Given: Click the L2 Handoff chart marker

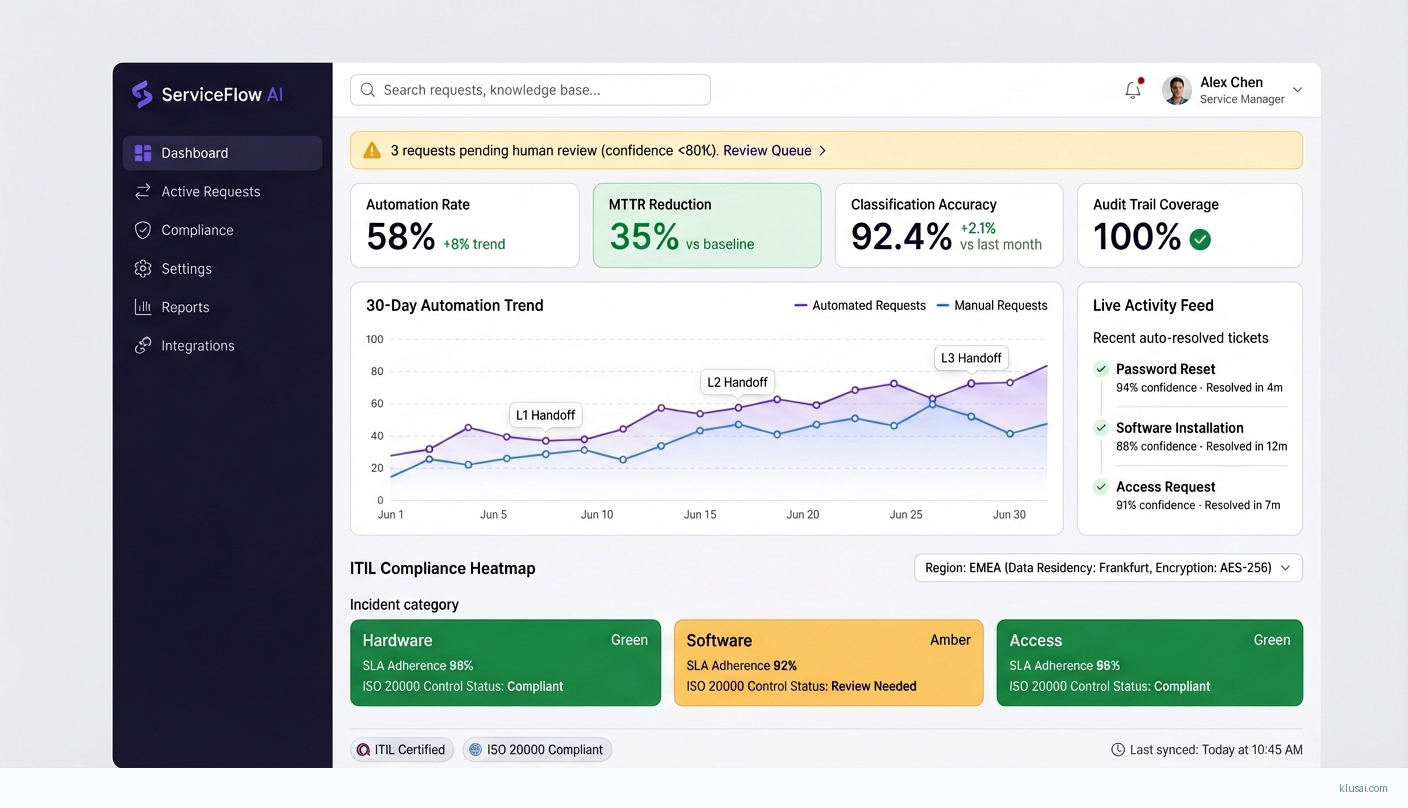Looking at the screenshot, I should point(737,383).
